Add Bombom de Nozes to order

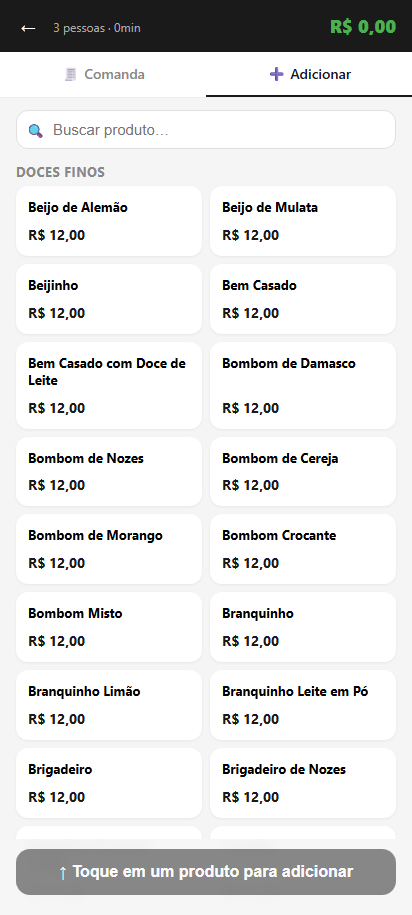tap(109, 472)
